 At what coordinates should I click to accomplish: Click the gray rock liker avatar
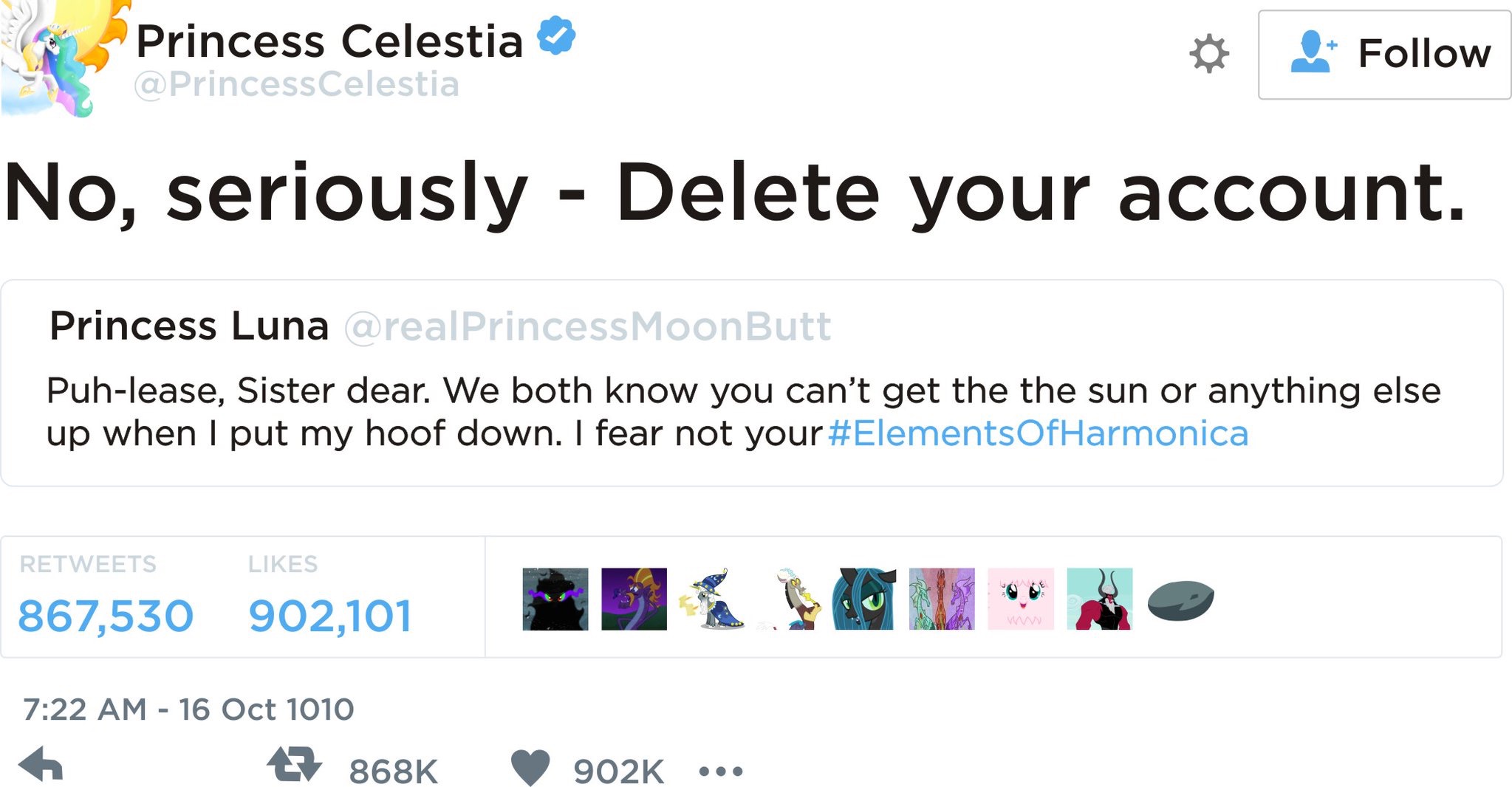pyautogui.click(x=1180, y=600)
